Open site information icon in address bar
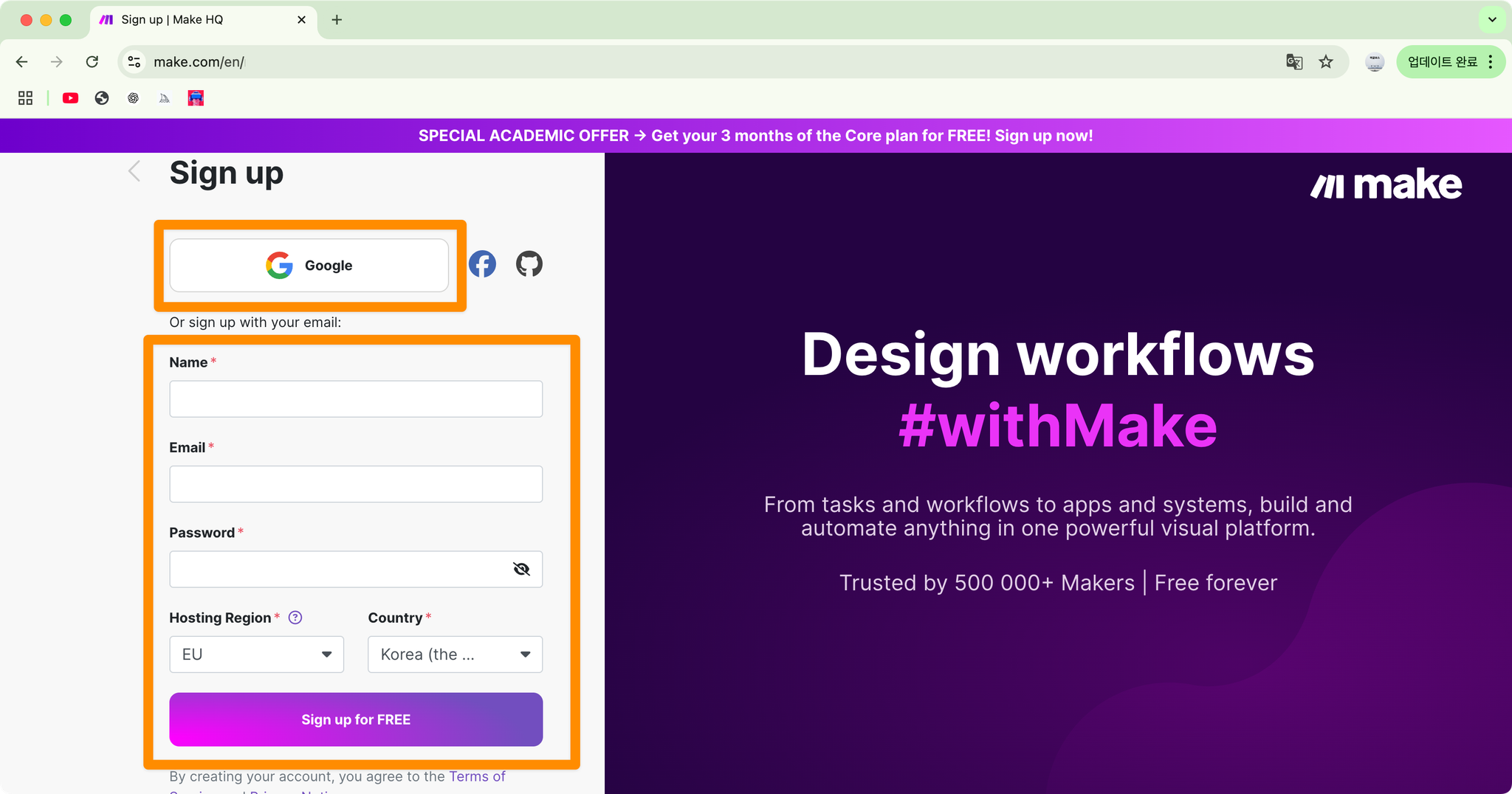This screenshot has width=1512, height=794. tap(134, 62)
